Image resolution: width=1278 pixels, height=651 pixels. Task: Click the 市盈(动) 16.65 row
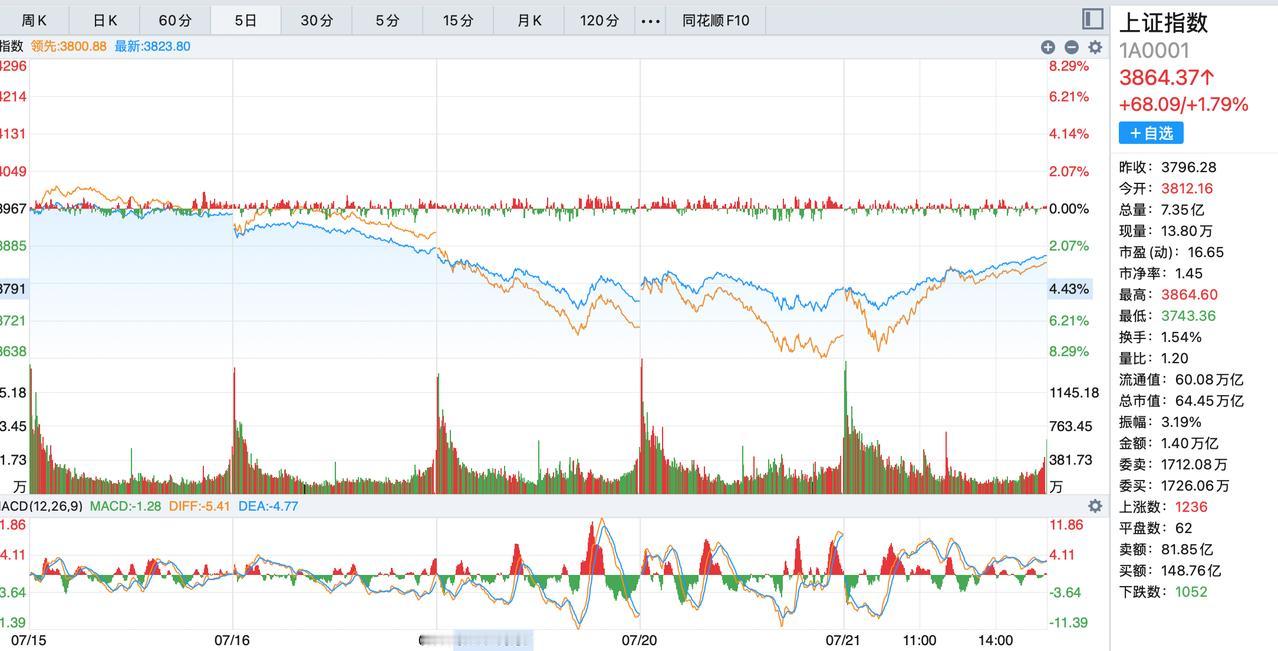tap(1171, 252)
